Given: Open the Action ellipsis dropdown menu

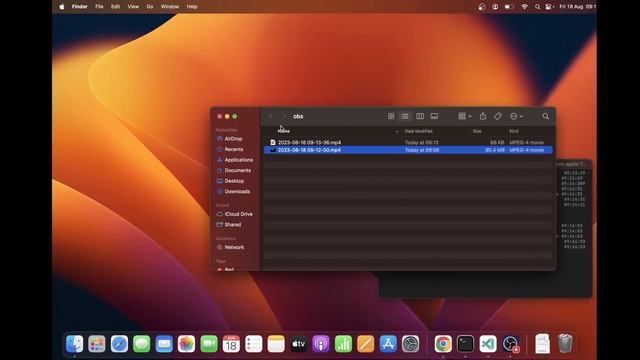Looking at the screenshot, I should (x=516, y=116).
